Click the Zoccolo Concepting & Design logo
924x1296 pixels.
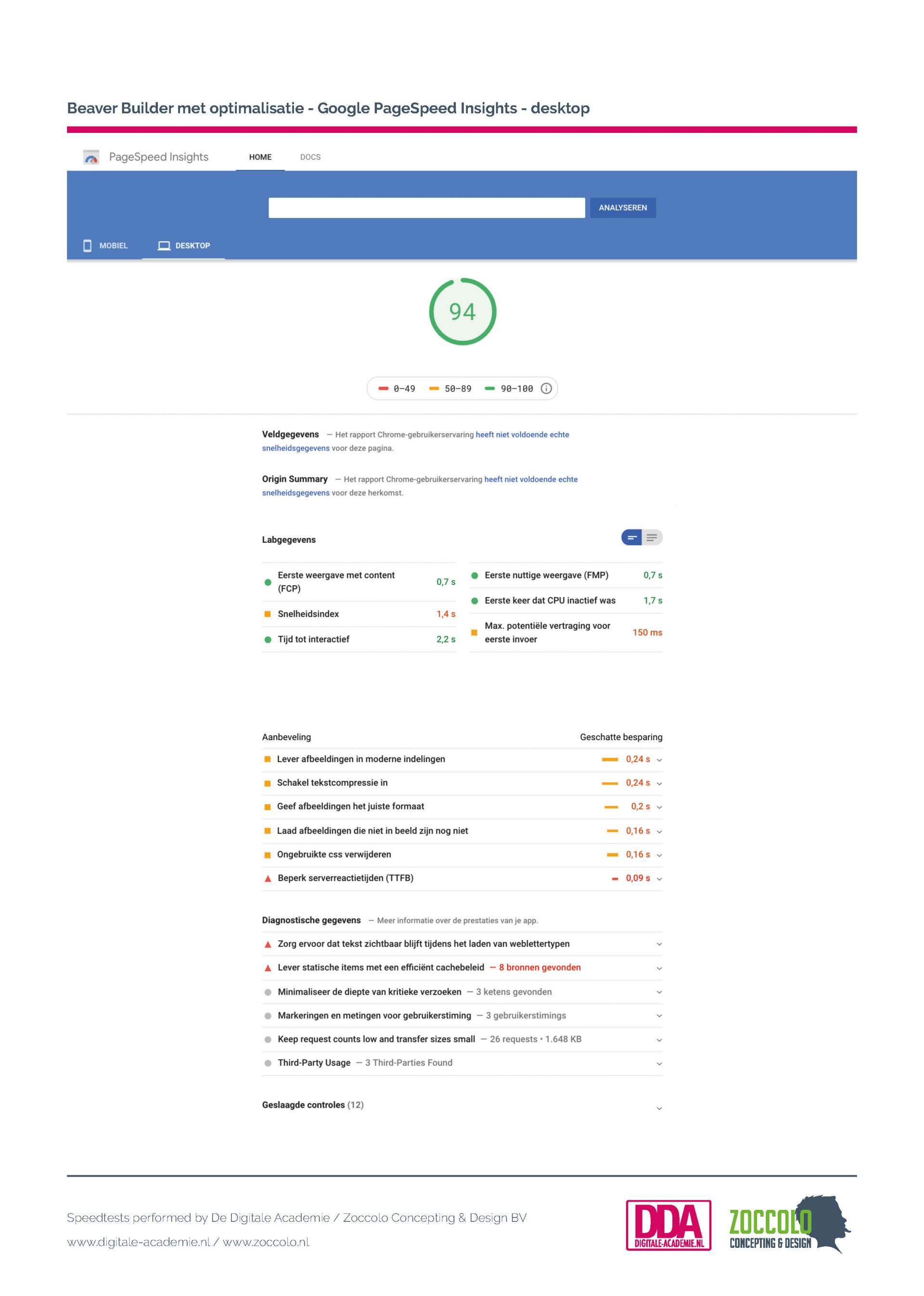790,1224
